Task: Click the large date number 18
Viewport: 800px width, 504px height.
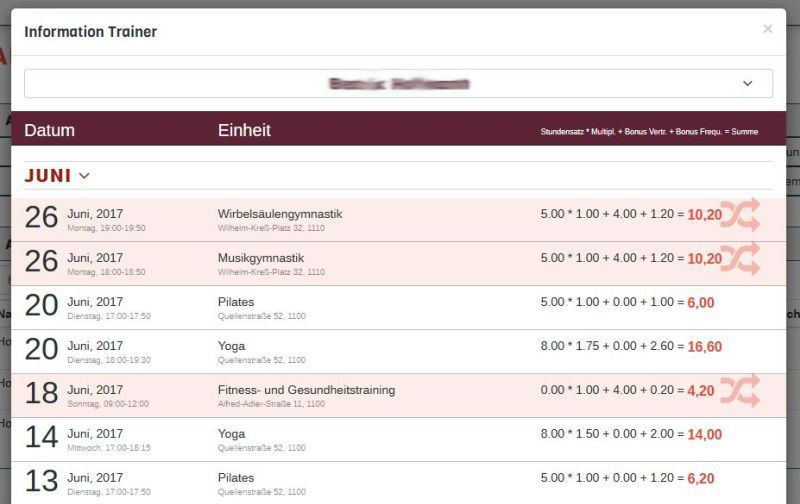Action: pos(41,392)
